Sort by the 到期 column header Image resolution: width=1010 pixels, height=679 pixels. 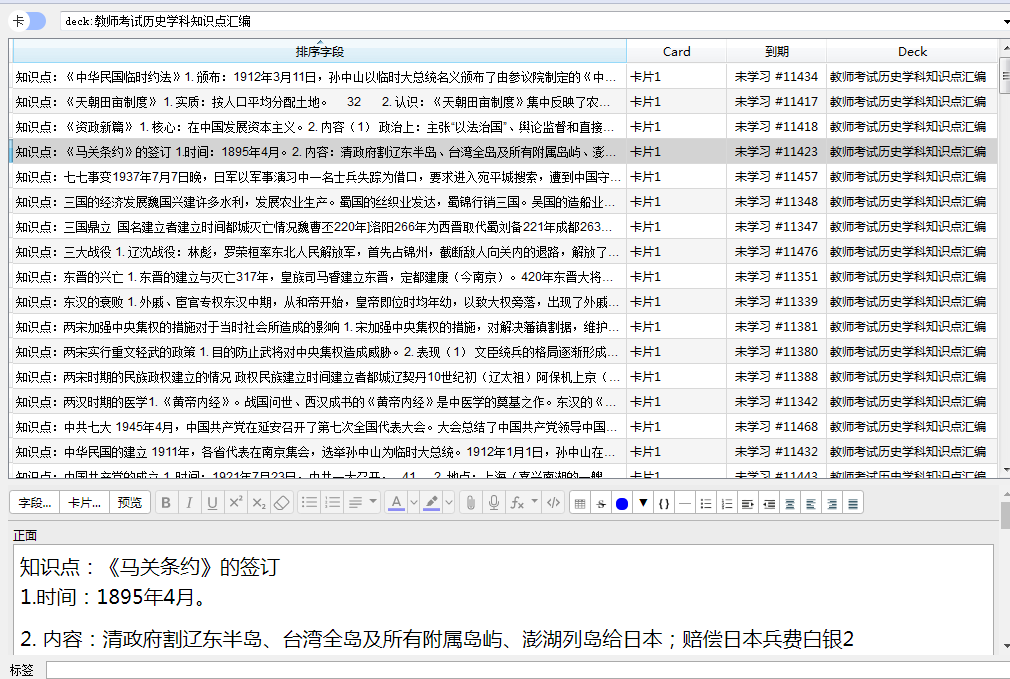(x=777, y=52)
